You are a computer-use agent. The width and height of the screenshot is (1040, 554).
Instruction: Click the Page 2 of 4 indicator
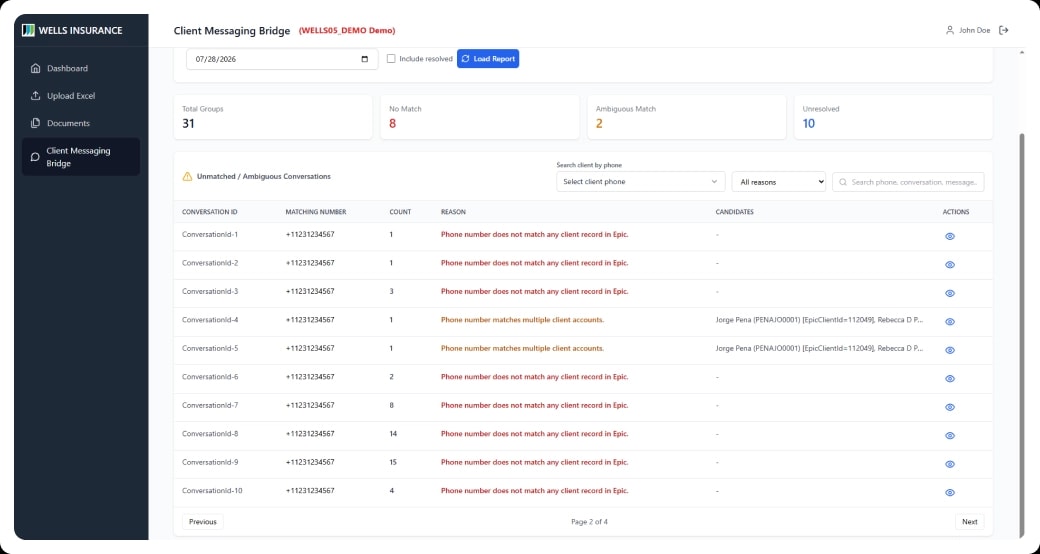click(589, 521)
